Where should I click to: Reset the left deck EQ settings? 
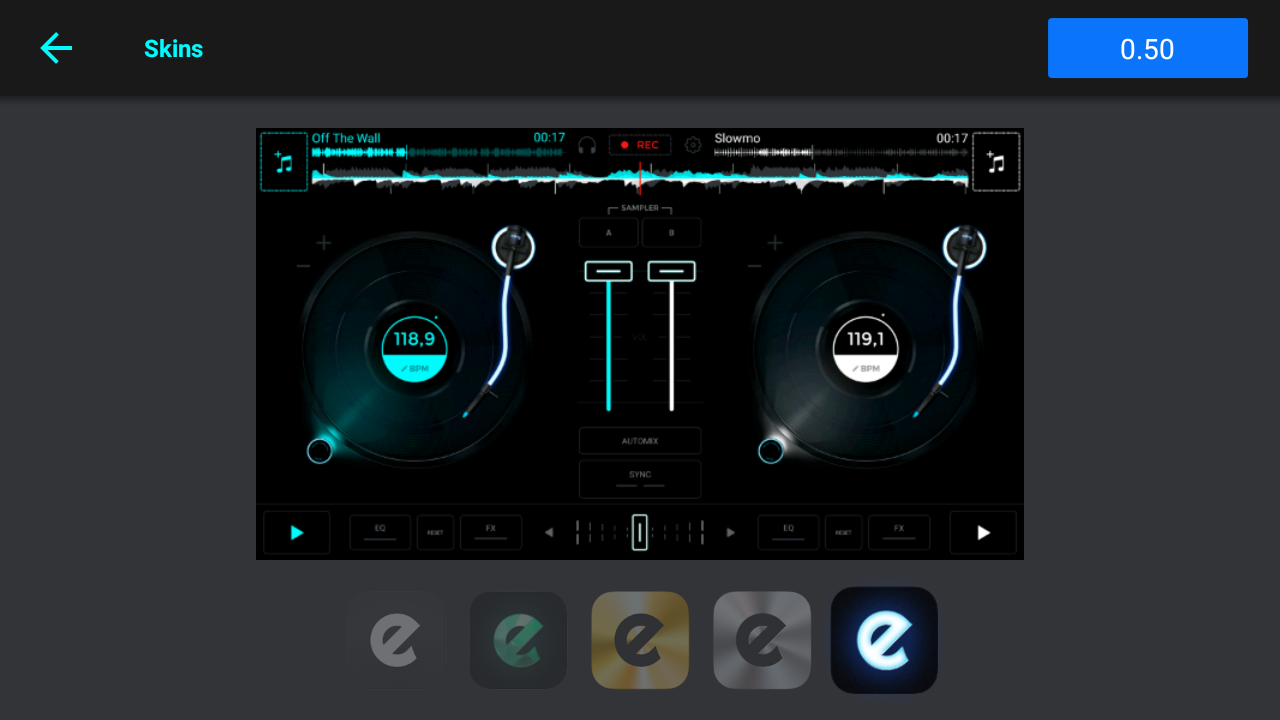[x=435, y=532]
